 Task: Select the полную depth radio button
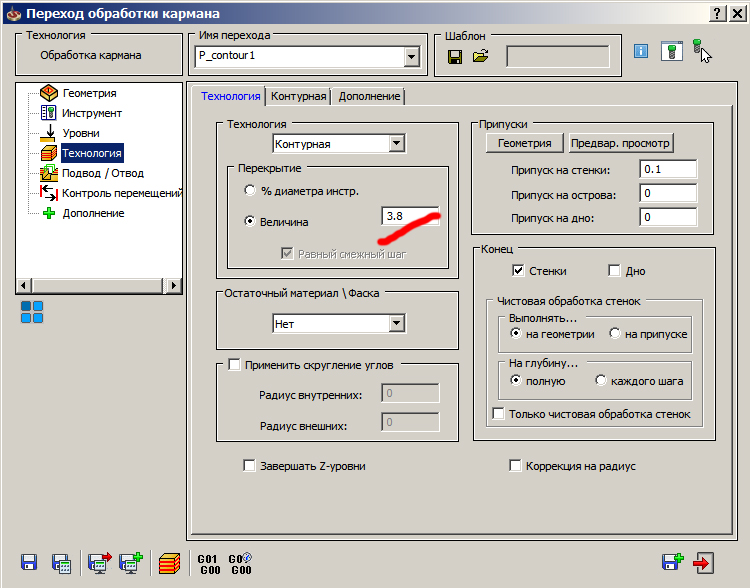(x=515, y=380)
